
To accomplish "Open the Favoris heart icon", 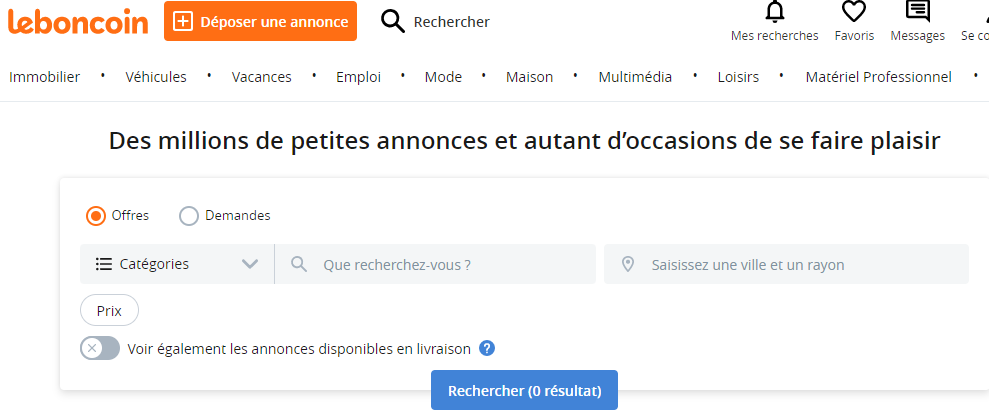I will click(x=853, y=12).
